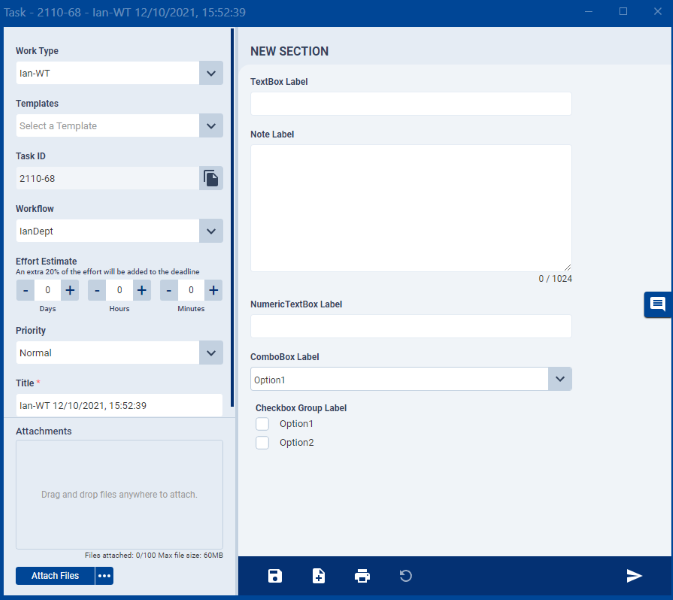673x600 pixels.
Task: Increase Minutes effort estimate
Action: [x=213, y=291]
